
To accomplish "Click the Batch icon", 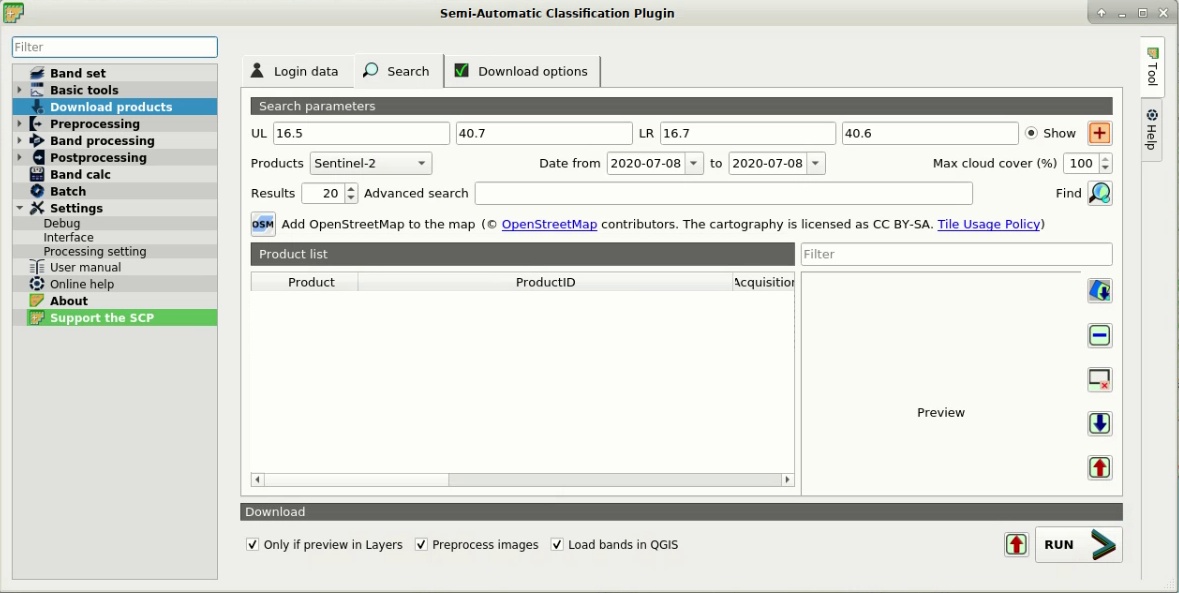I will click(x=37, y=191).
